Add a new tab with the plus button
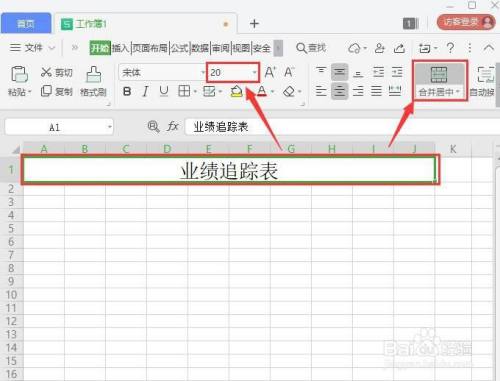Screen dimensions: 500x381 click(254, 23)
